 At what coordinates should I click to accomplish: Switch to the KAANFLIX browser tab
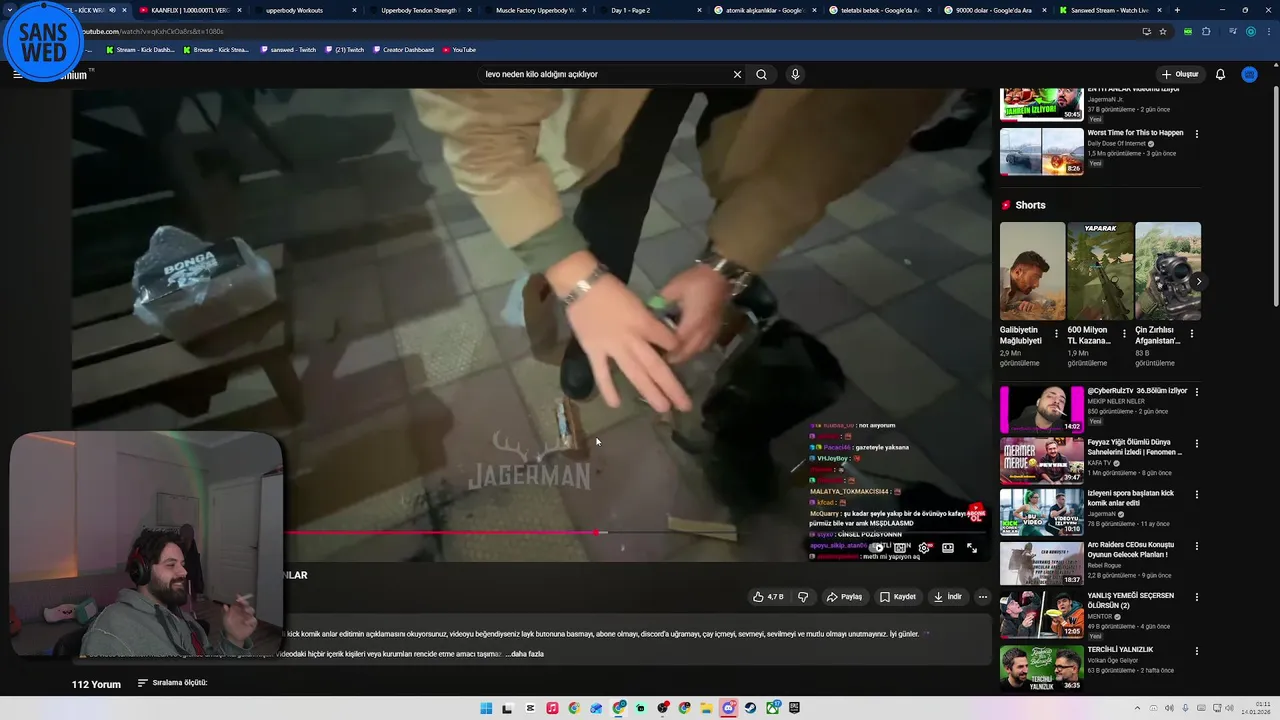[190, 10]
